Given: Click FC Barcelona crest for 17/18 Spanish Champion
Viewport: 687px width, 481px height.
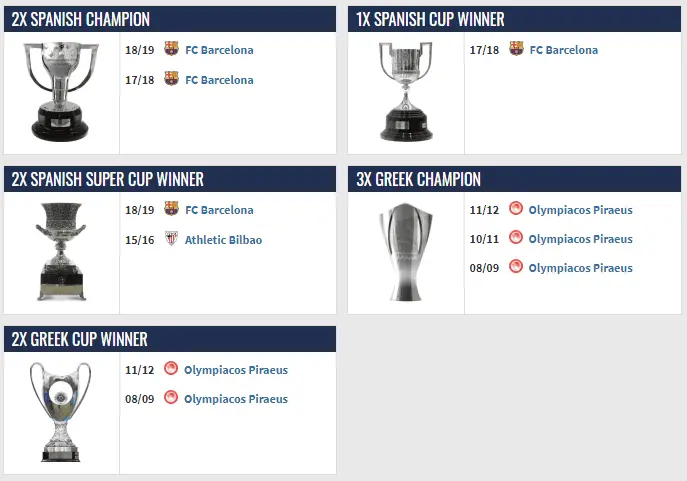Looking at the screenshot, I should (171, 79).
